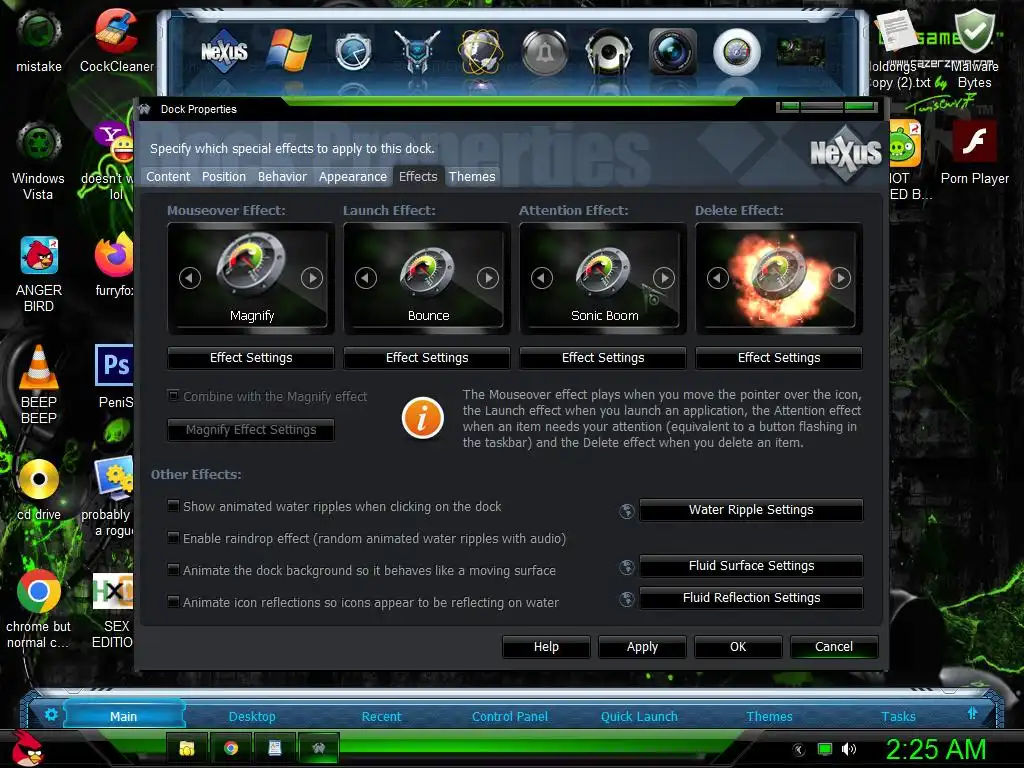Open the headphones icon in dock
1024x768 pixels.
[x=608, y=52]
